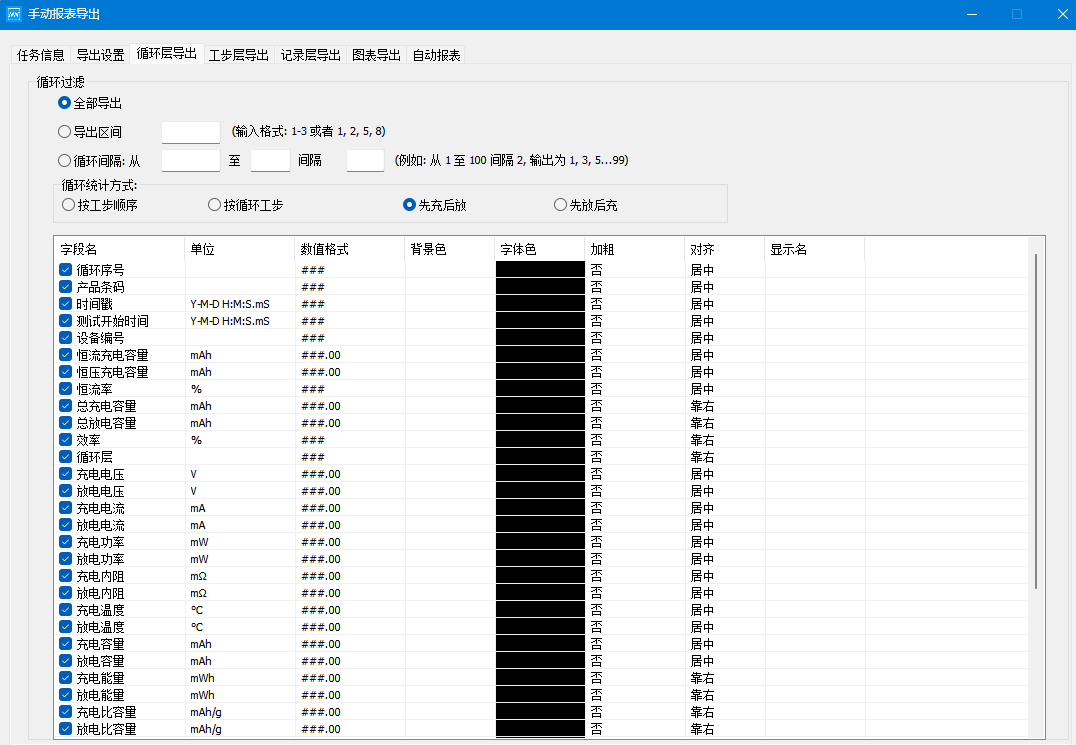1076x745 pixels.
Task: Open the 任务信息 tab
Action: [40, 55]
